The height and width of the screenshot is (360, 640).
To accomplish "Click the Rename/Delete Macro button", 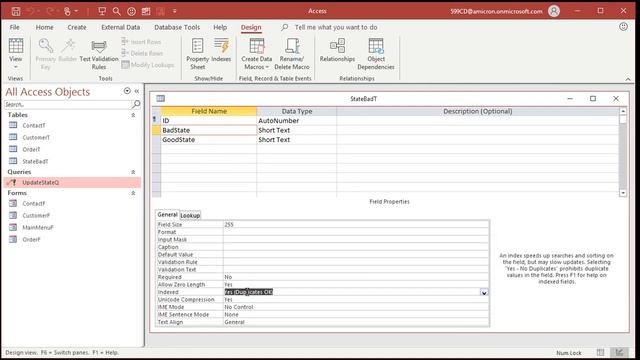I will coord(292,54).
